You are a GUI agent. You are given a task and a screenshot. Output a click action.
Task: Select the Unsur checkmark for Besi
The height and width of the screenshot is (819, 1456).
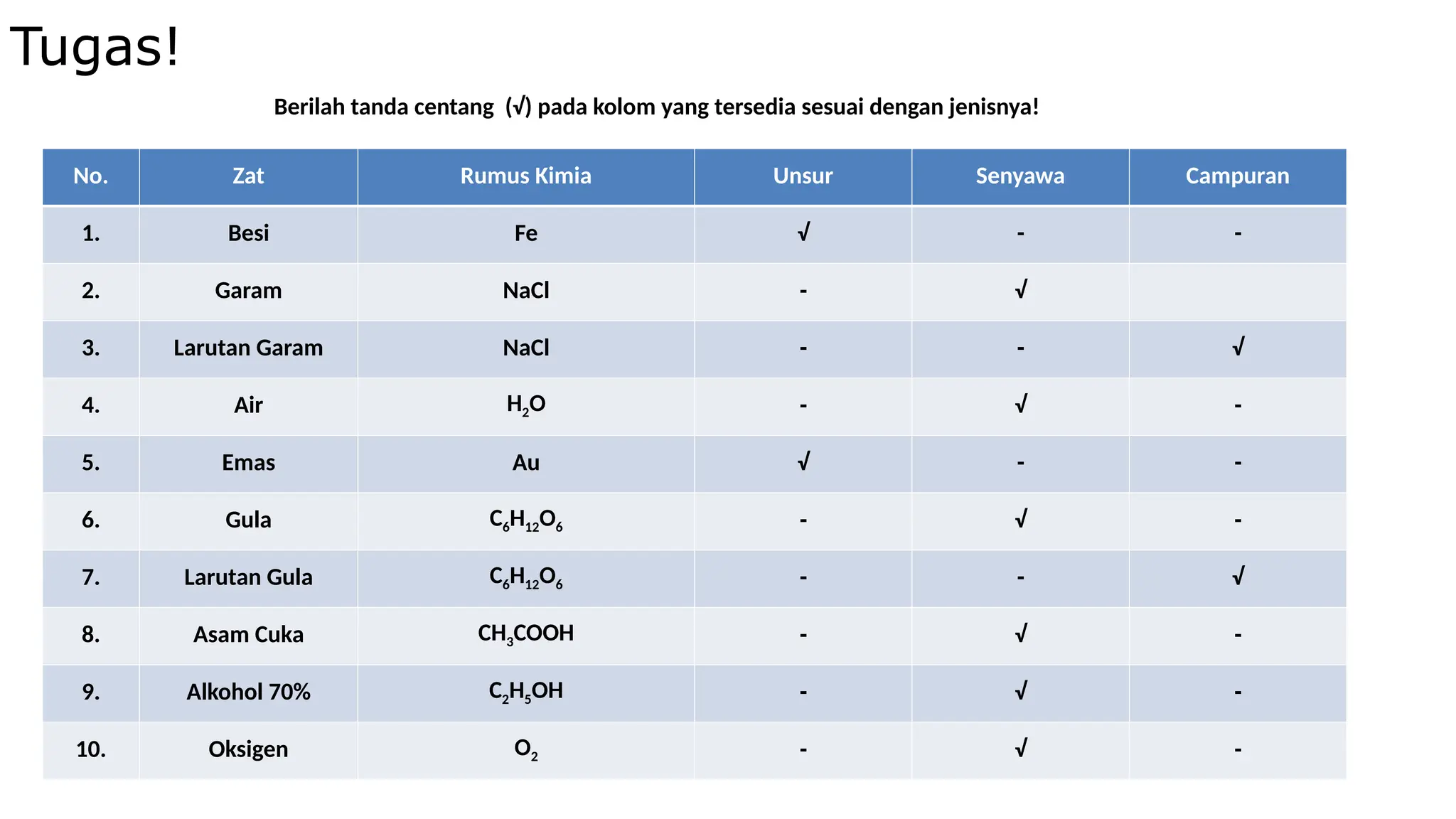coord(803,232)
